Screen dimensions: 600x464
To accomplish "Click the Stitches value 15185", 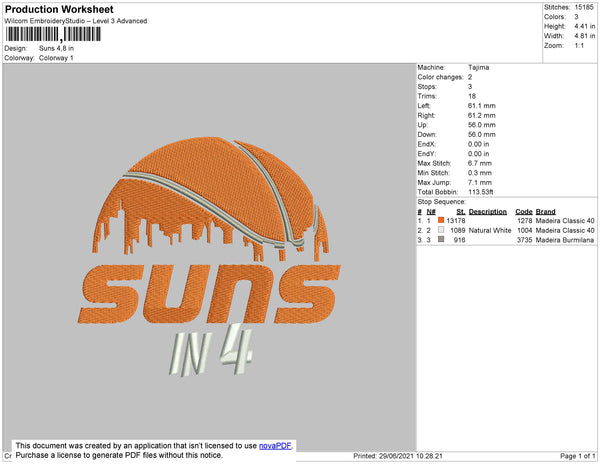I will (584, 7).
